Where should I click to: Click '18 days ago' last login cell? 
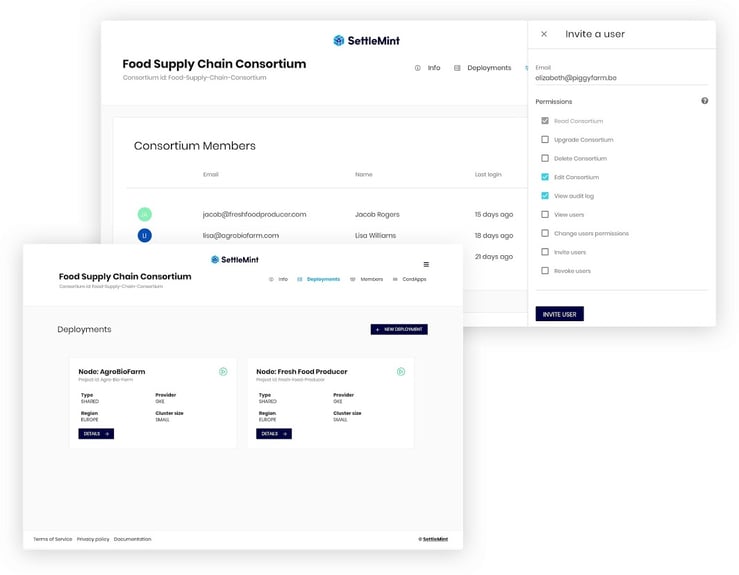pyautogui.click(x=494, y=235)
